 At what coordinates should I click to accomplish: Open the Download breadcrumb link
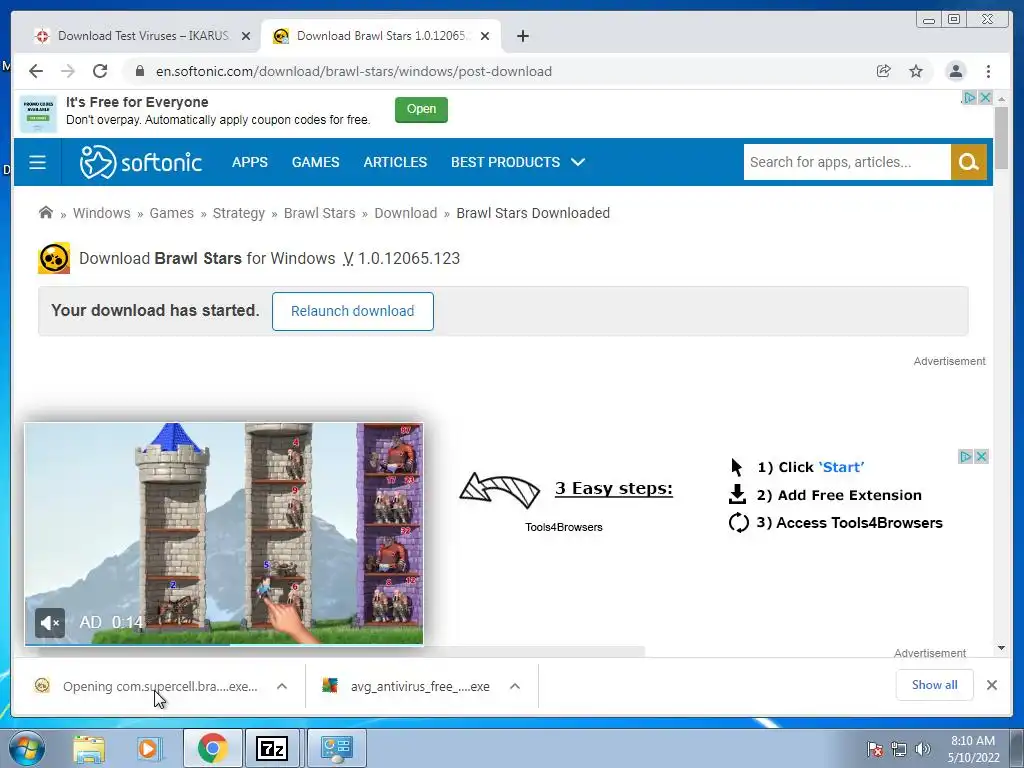(406, 213)
